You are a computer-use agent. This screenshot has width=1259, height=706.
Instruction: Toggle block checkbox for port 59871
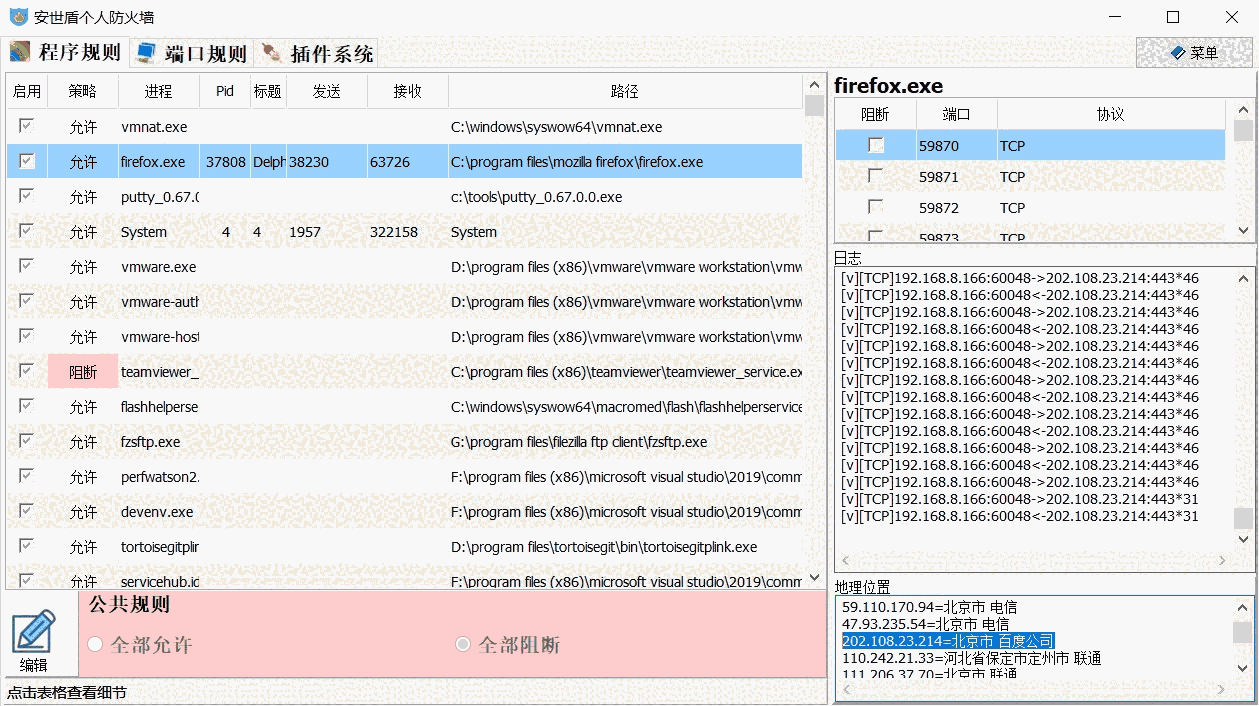click(875, 176)
